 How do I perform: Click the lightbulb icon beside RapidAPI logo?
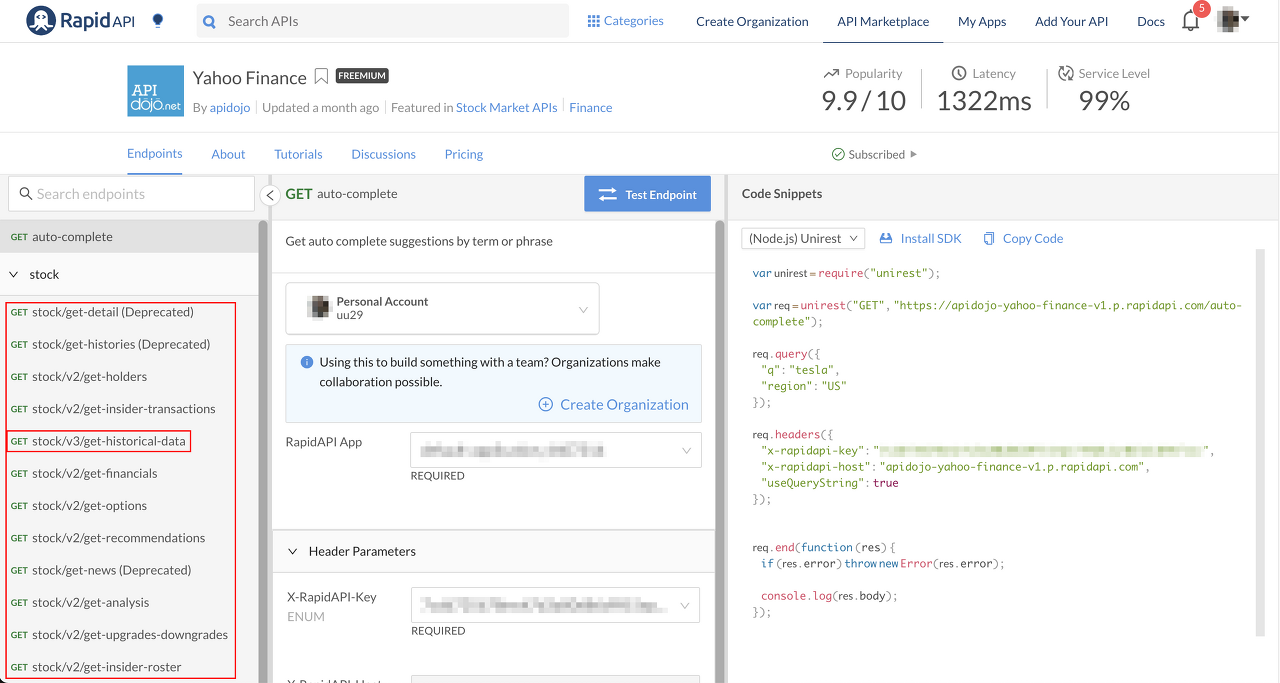(x=157, y=20)
